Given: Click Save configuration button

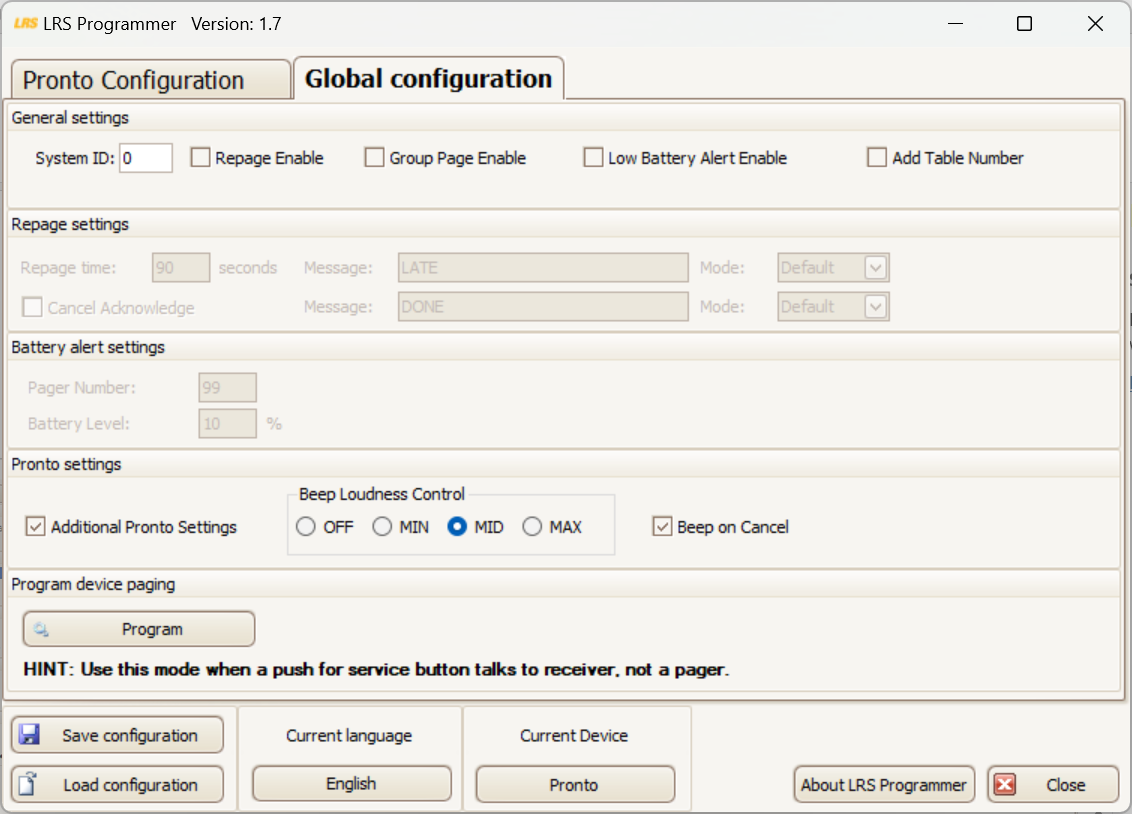Looking at the screenshot, I should [x=117, y=735].
